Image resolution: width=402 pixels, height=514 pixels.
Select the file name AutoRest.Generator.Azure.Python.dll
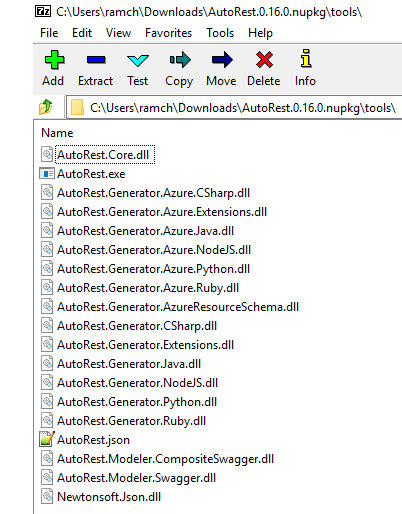click(x=153, y=269)
